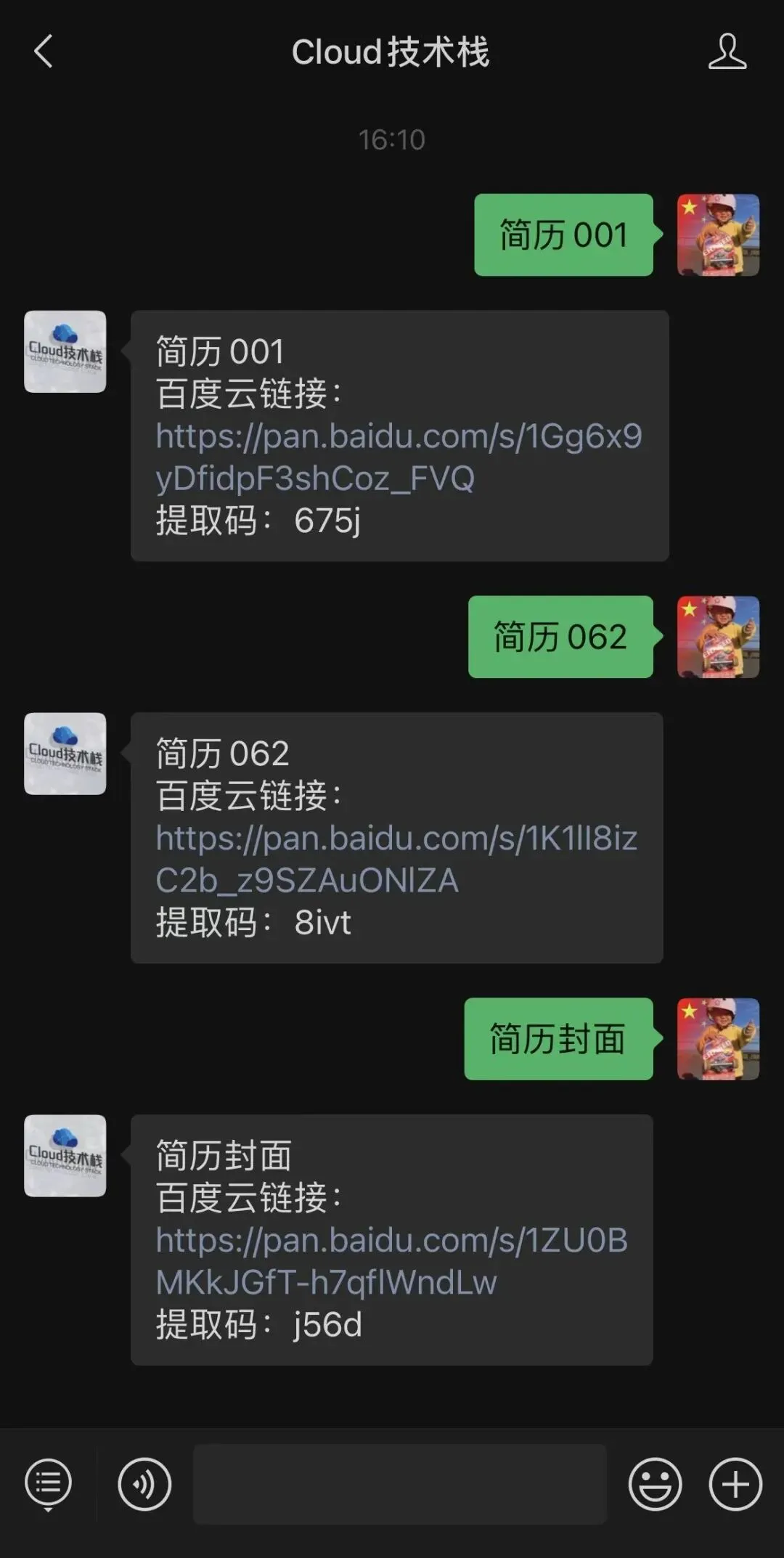Open Baidu link for 简历 062
784x1558 pixels.
(396, 859)
